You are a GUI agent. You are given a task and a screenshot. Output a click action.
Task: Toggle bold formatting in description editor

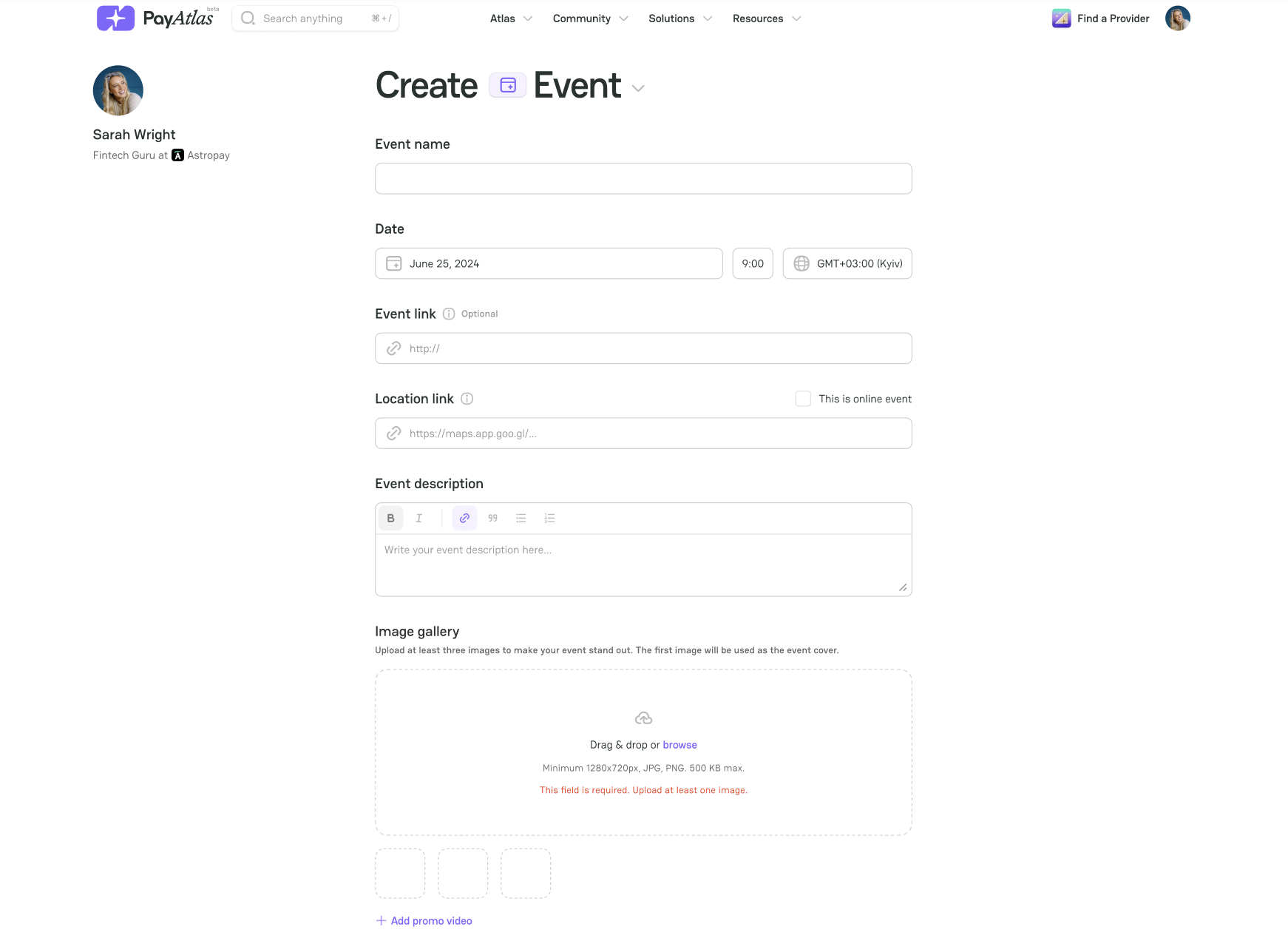coord(390,519)
